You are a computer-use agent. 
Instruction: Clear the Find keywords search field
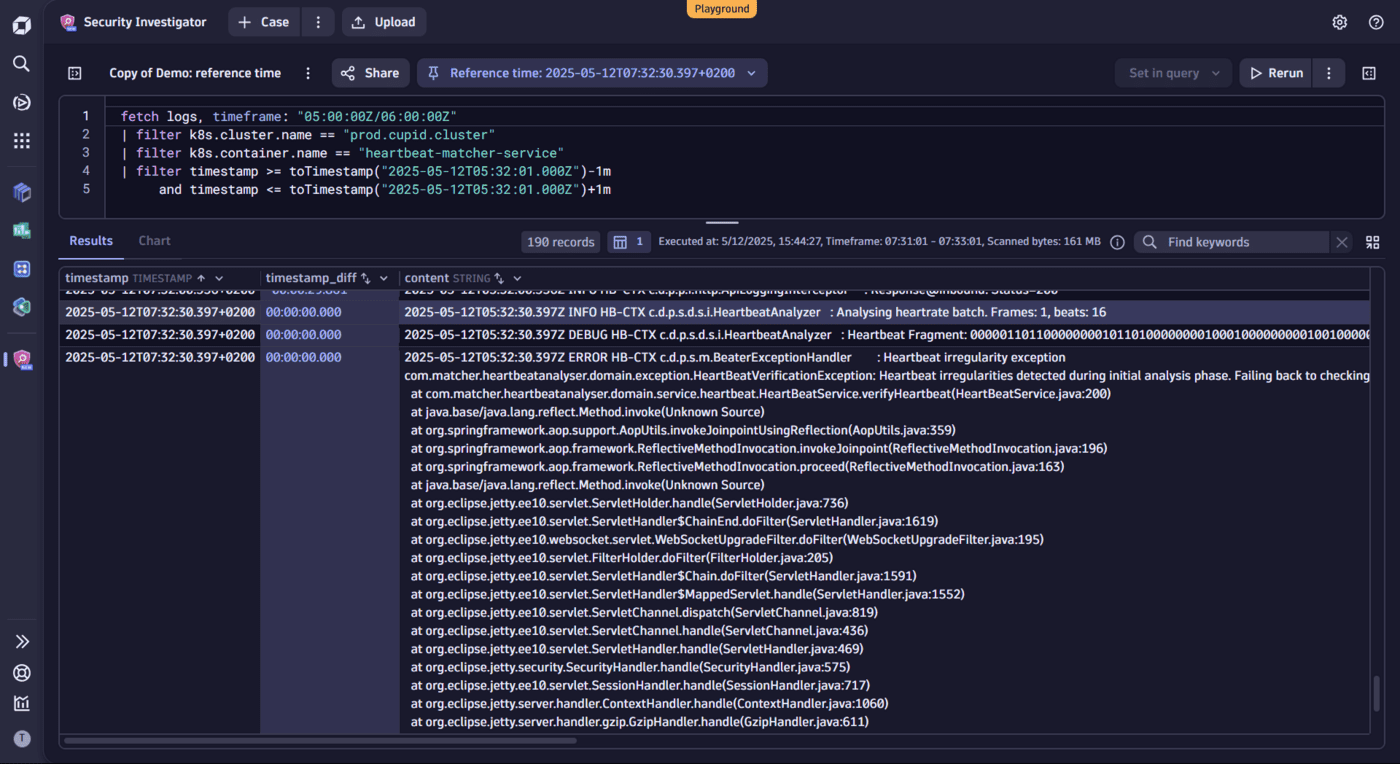click(x=1342, y=241)
